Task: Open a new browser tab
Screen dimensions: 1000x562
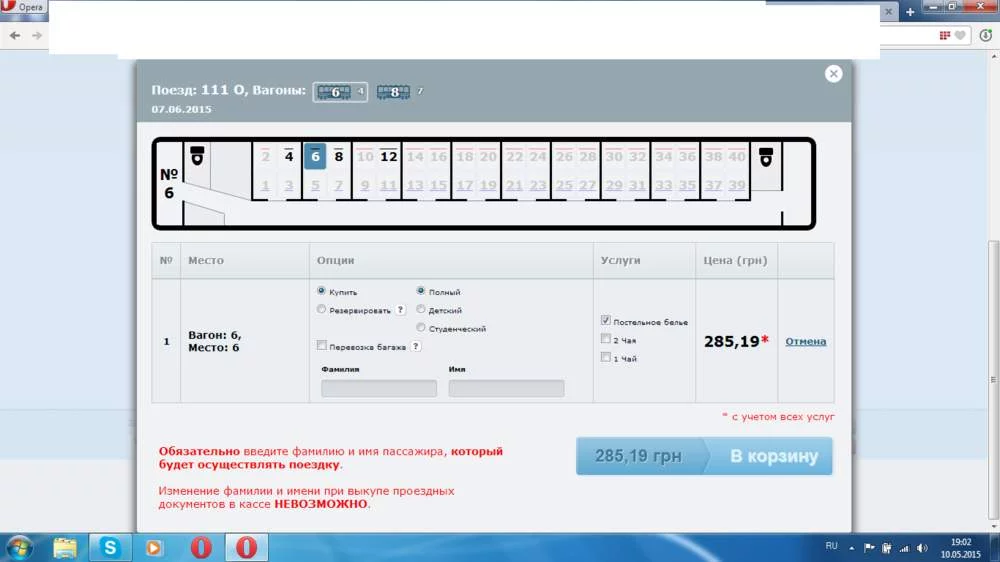Action: tap(910, 11)
